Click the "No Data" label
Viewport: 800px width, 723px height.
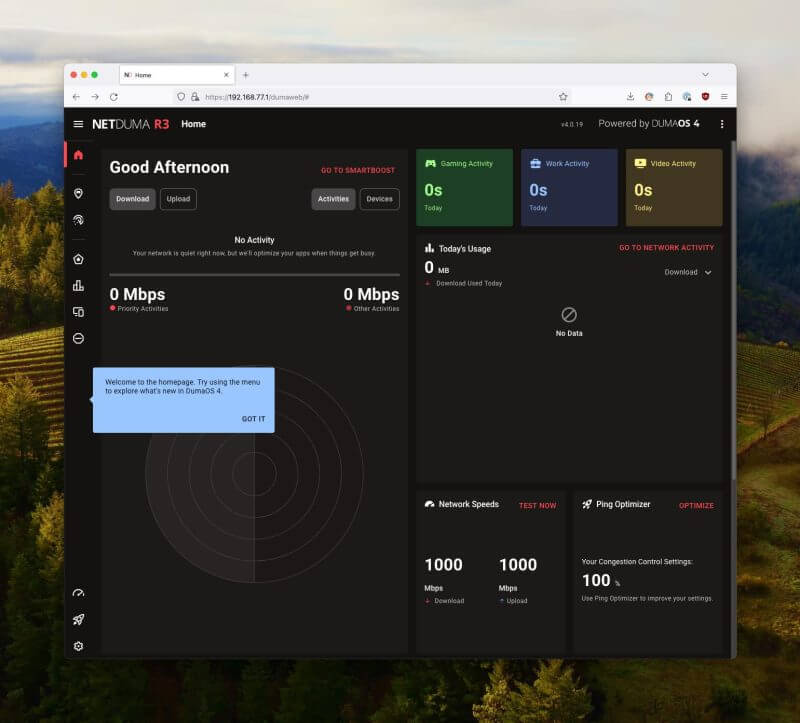(569, 333)
